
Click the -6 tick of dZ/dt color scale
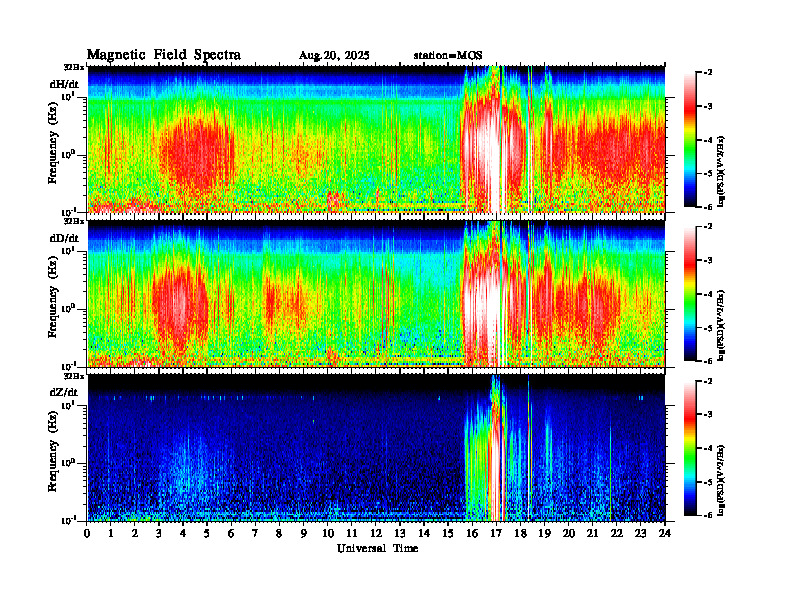coord(709,515)
